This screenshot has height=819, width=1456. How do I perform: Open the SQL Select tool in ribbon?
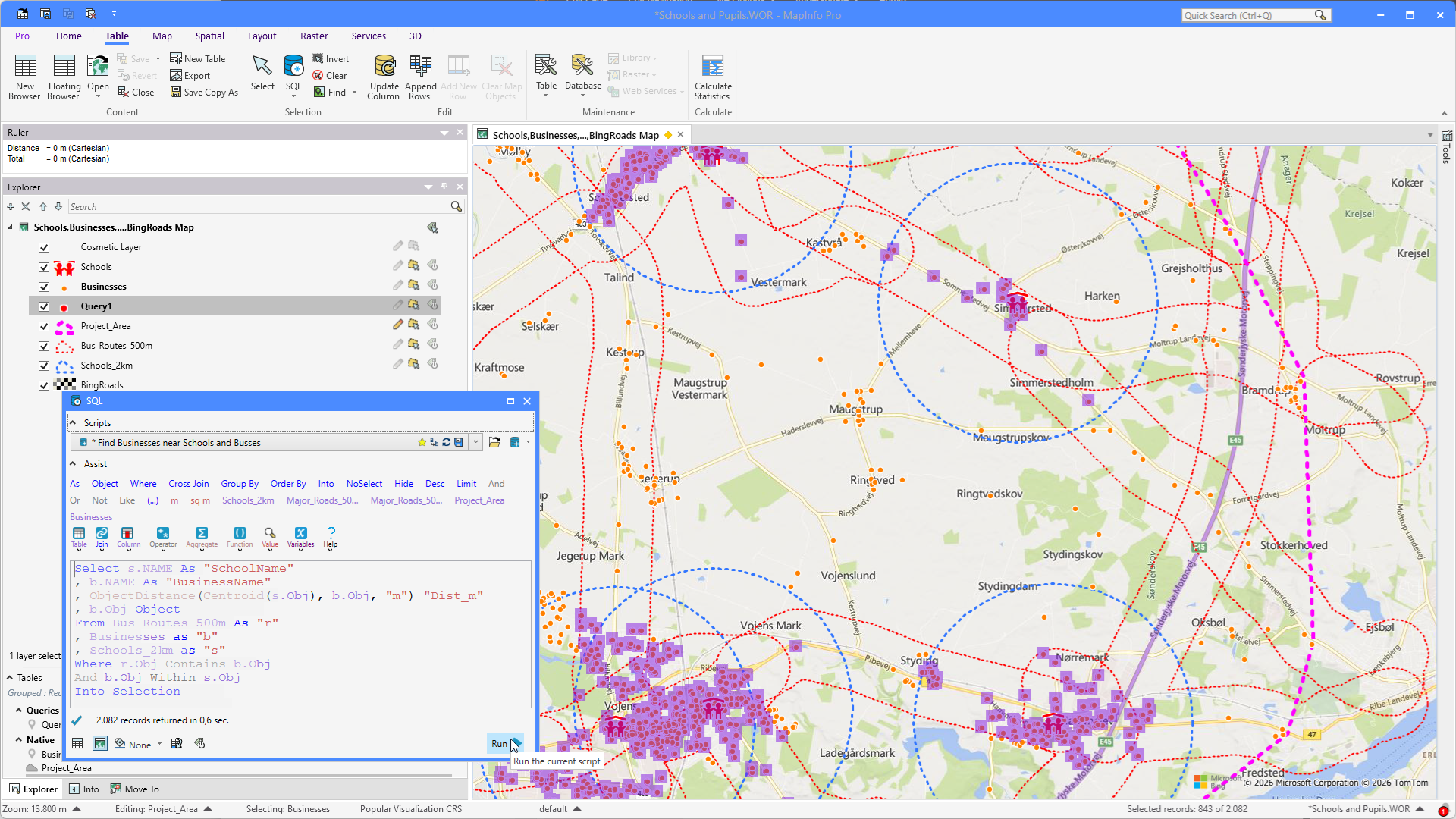pos(293,68)
